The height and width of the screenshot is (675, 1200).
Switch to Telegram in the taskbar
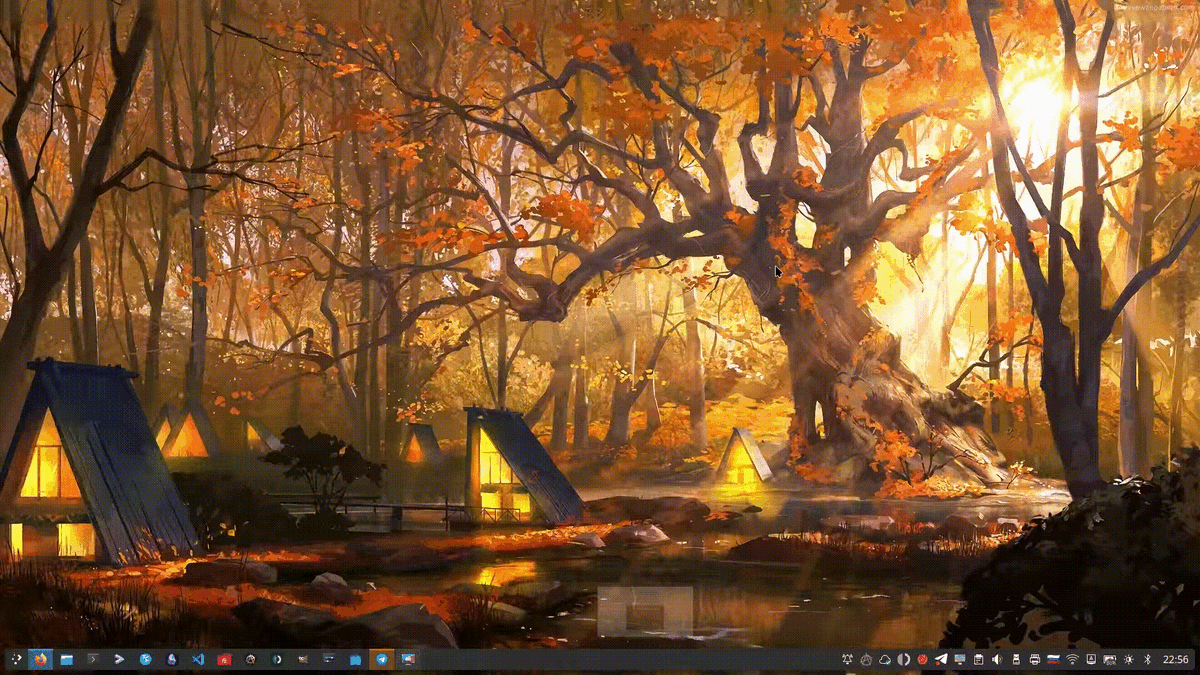coord(382,660)
